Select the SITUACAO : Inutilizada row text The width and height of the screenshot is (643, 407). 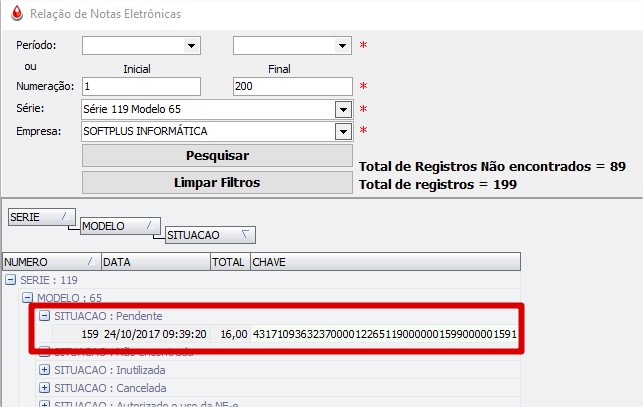pos(110,370)
